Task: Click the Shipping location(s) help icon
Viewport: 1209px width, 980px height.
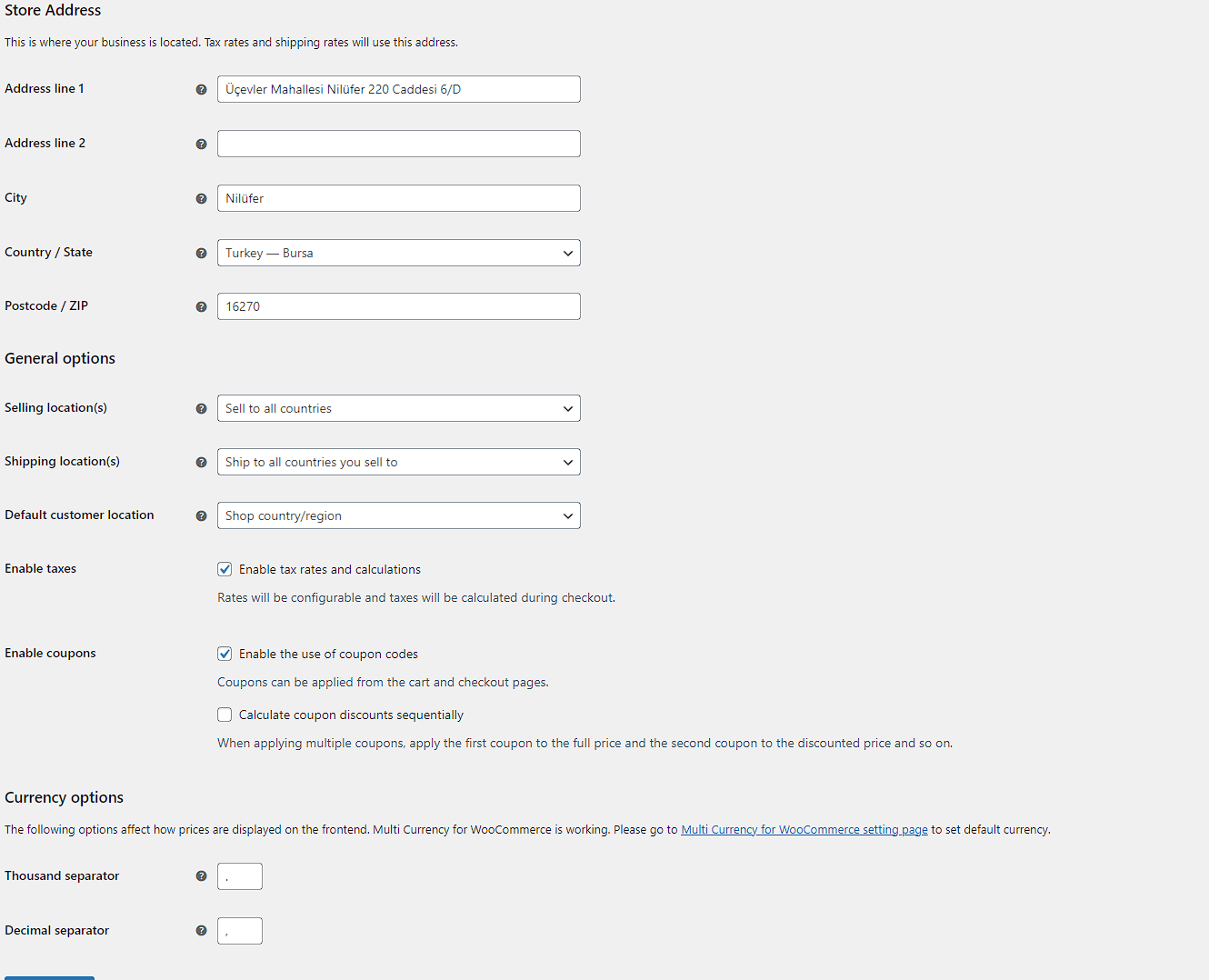Action: tap(202, 462)
